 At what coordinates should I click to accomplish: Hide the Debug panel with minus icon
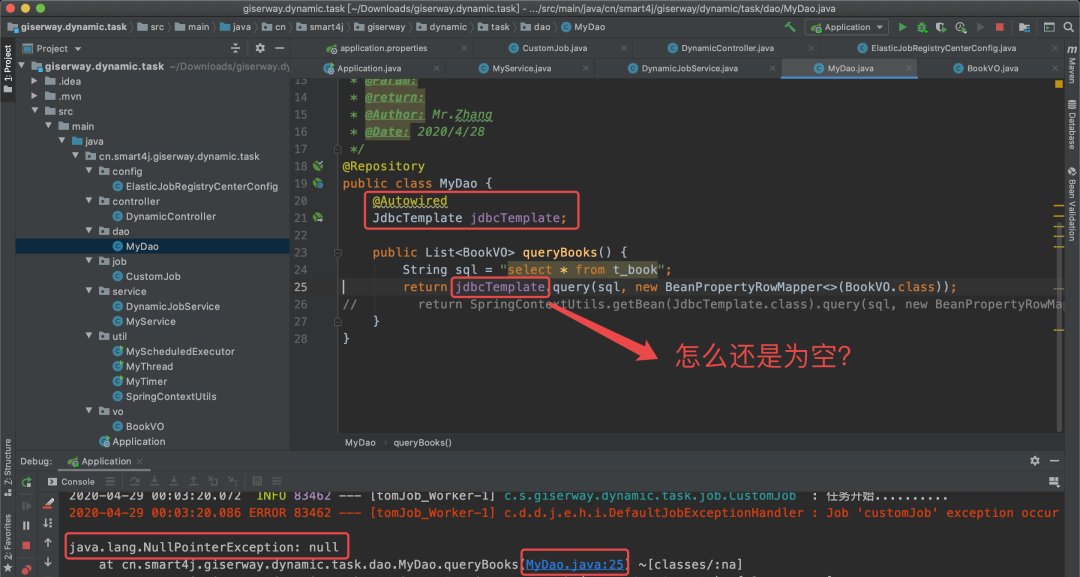1055,461
